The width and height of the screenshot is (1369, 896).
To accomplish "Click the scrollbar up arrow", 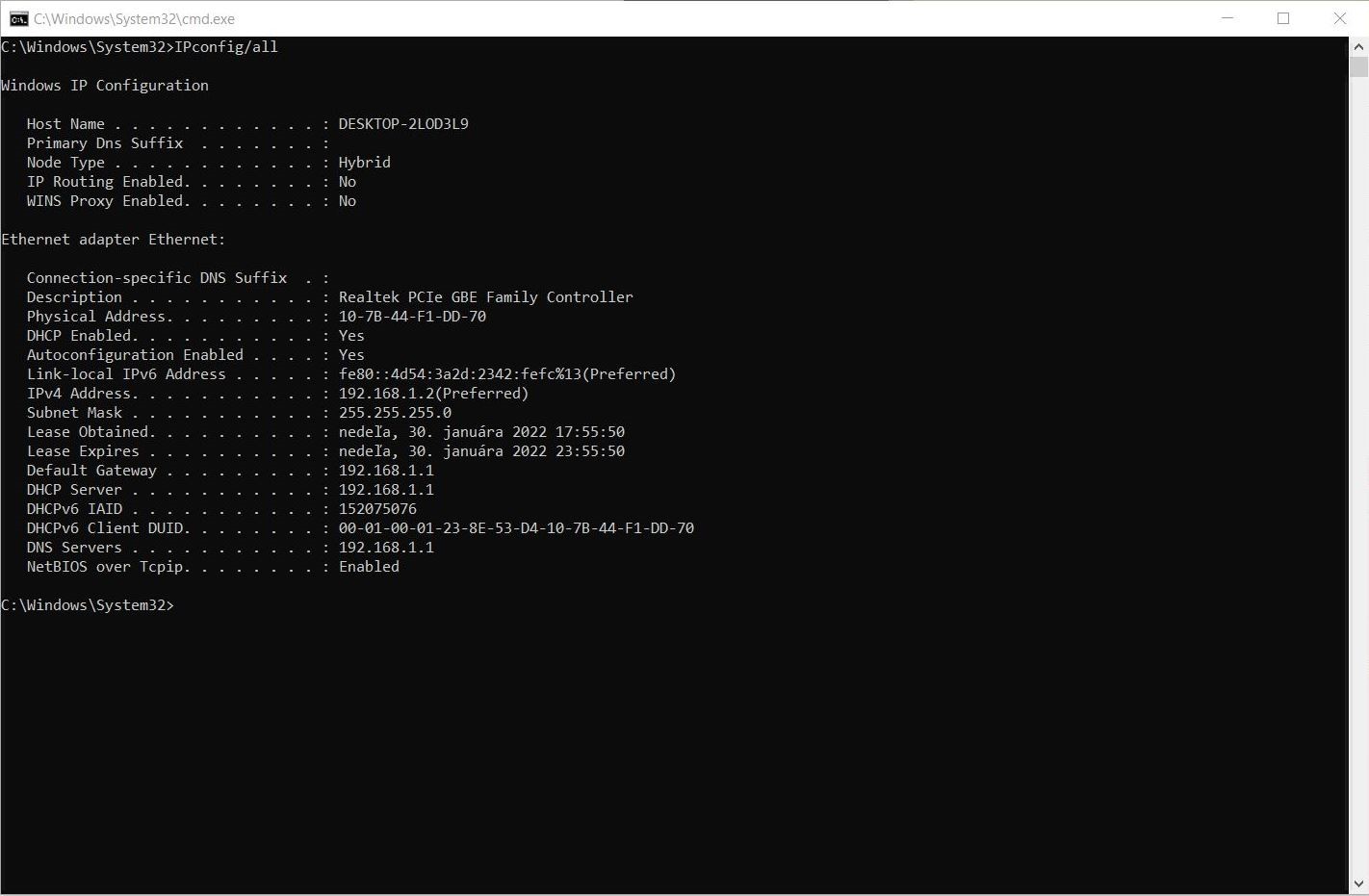I will [1358, 45].
